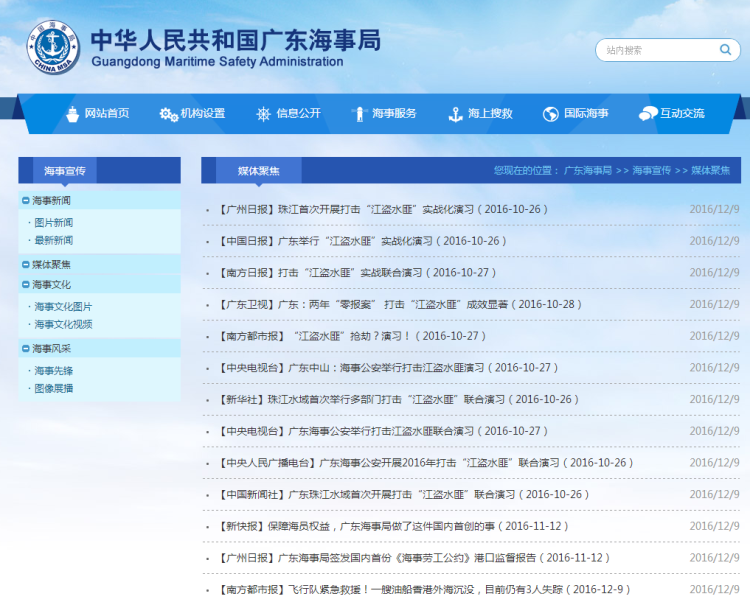Viewport: 750px width, 602px height.
Task: Select 海事文化视频 in the sidebar
Action: tap(63, 325)
